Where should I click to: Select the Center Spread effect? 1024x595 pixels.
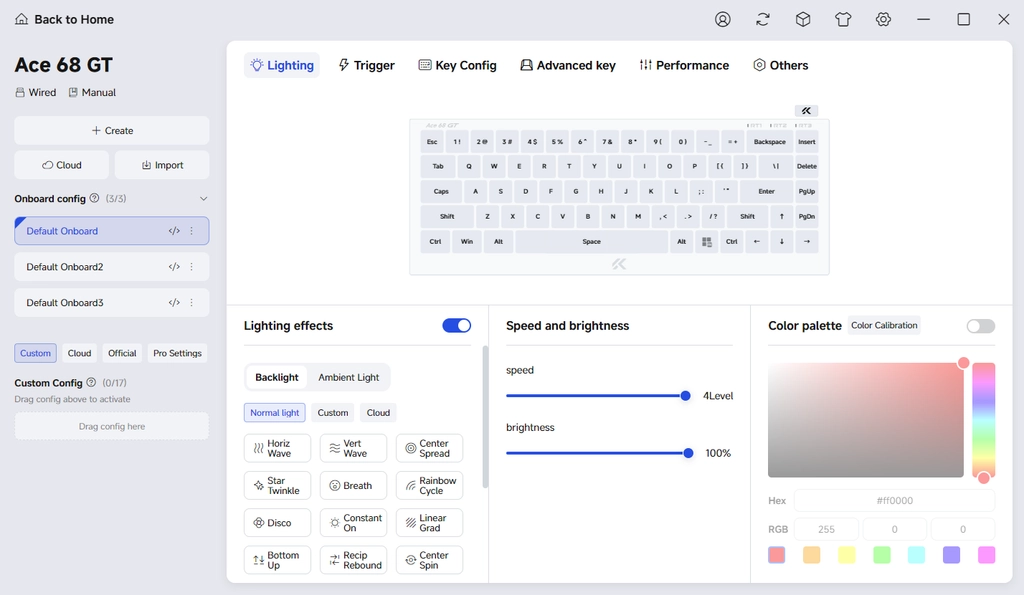(429, 448)
